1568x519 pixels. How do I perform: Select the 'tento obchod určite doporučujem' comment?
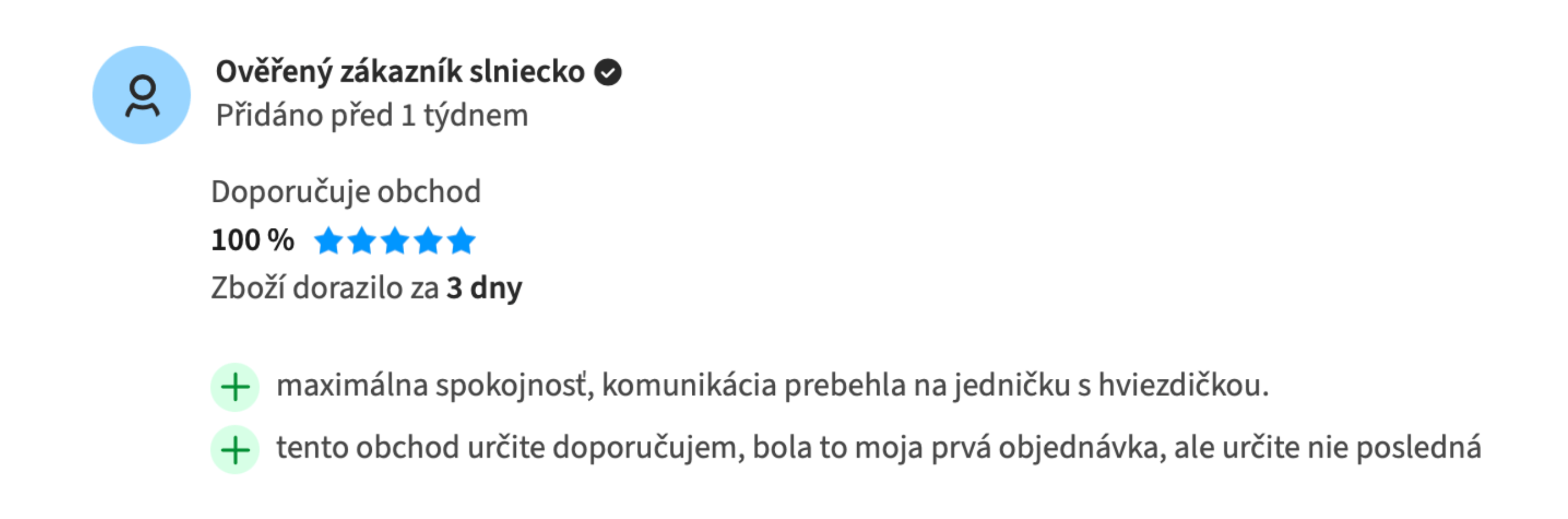point(879,448)
